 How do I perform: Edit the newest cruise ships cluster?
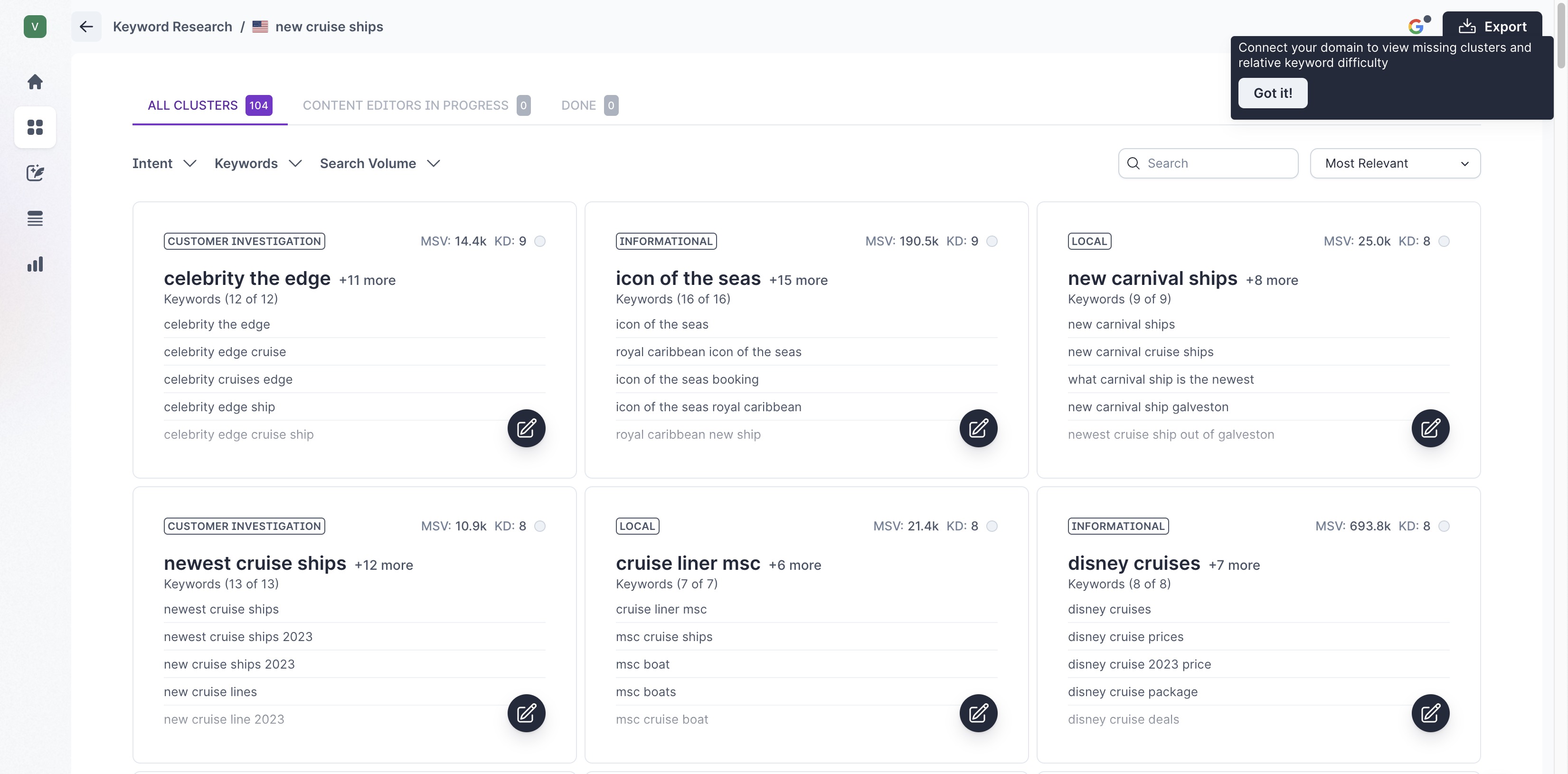point(527,713)
